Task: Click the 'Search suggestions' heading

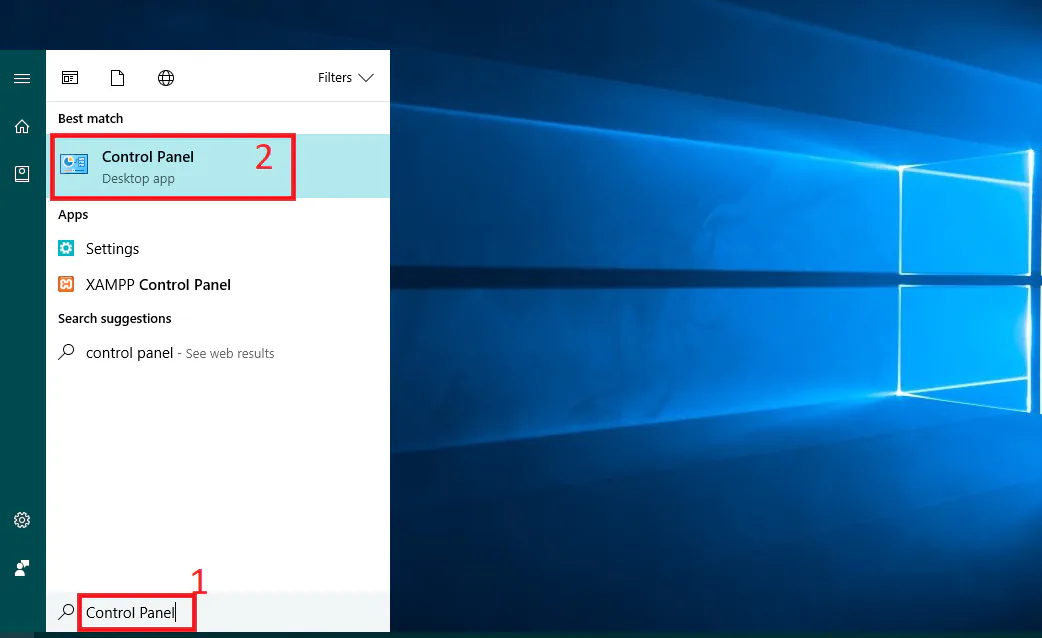Action: (114, 318)
